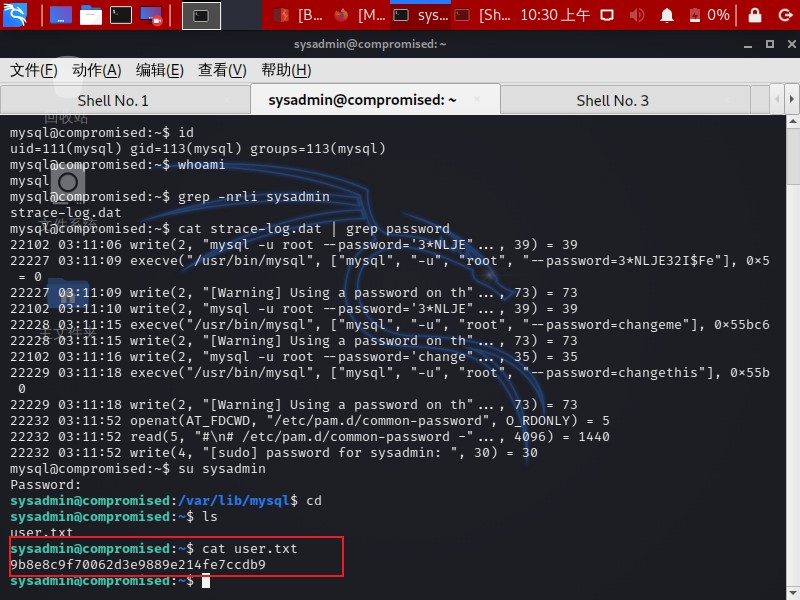The width and height of the screenshot is (800, 600).
Task: Click '[sudo] password for sysadmin' line
Action: click(273, 453)
